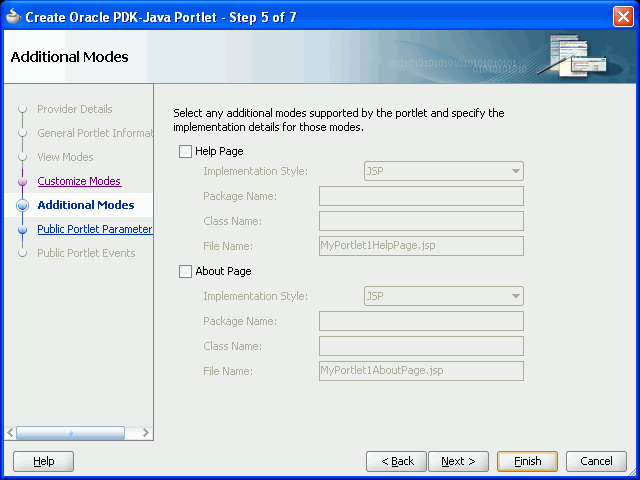This screenshot has height=480, width=640.
Task: Click the steps panel horizontal scrollbar thumb
Action: (x=70, y=433)
